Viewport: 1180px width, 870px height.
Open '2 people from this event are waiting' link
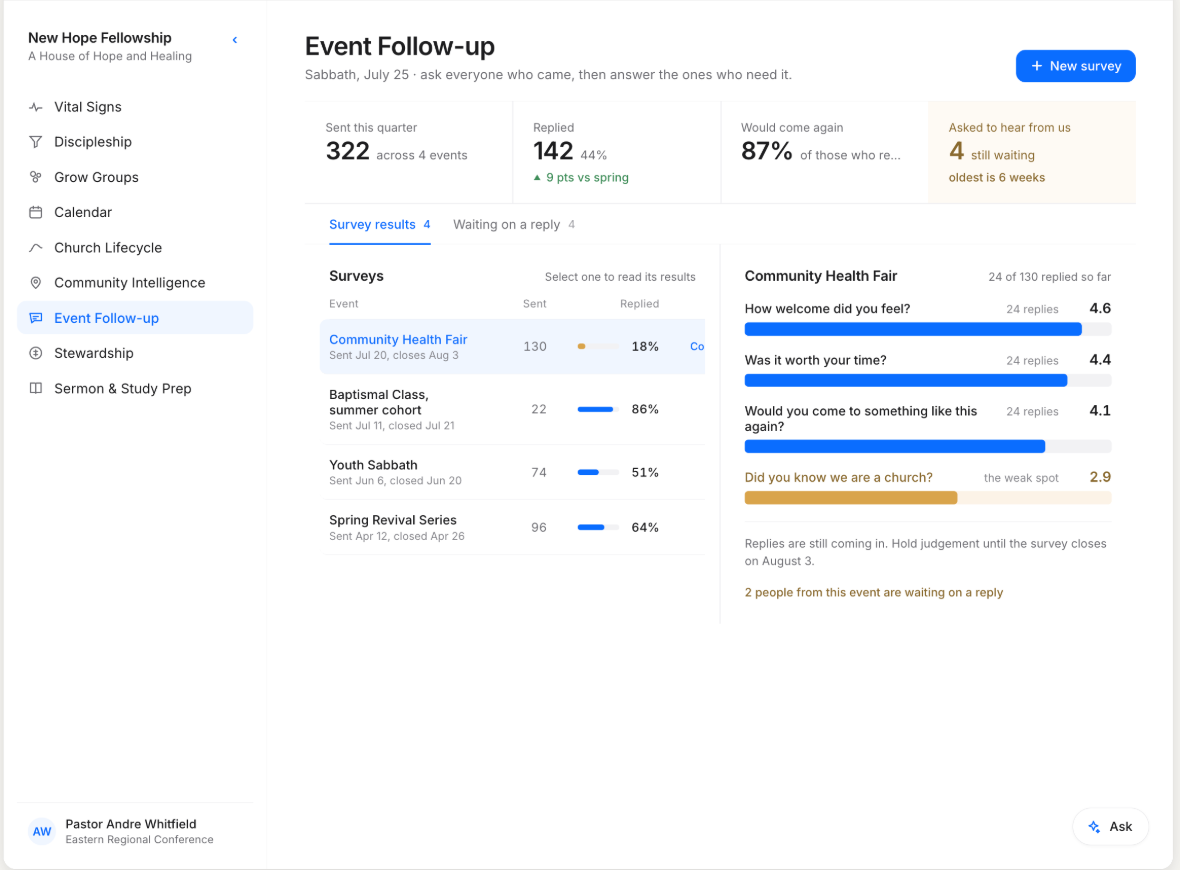[x=874, y=592]
